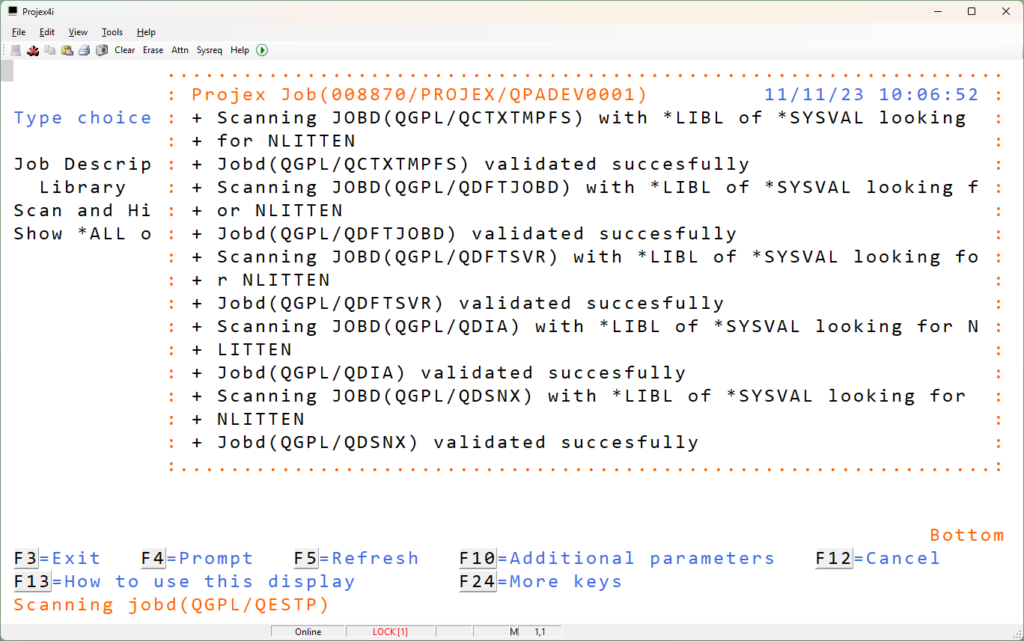
Task: Click the 'Scan and Hi' label
Action: 82,210
